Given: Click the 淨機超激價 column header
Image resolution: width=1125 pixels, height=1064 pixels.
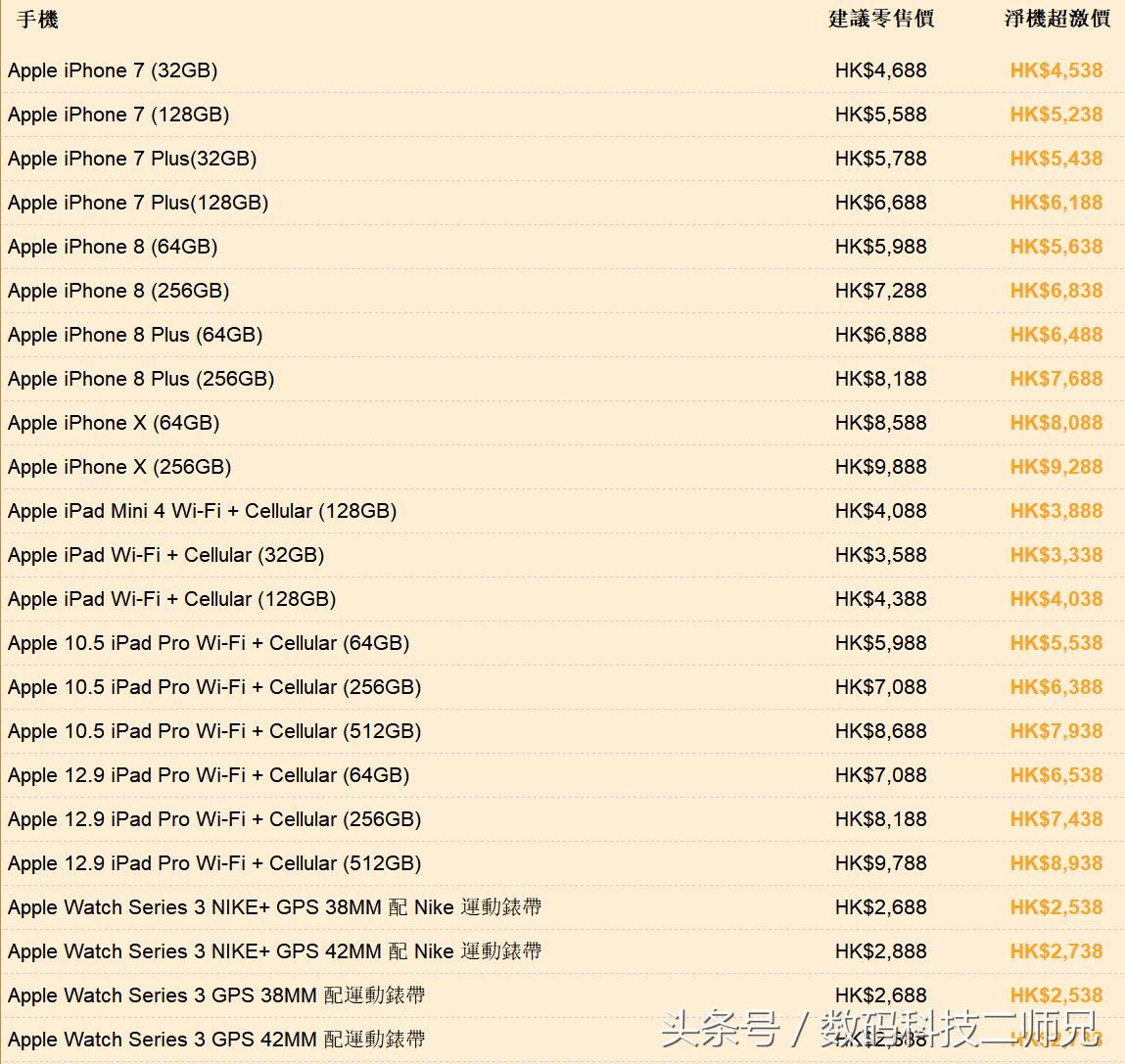Looking at the screenshot, I should coord(1056,19).
